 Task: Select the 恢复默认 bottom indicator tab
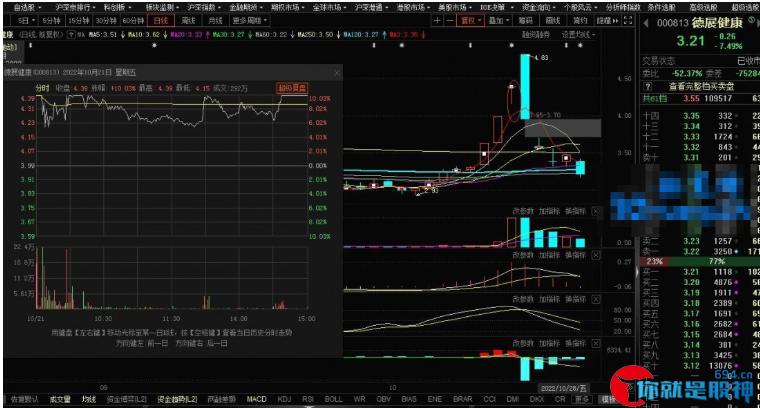pos(24,399)
